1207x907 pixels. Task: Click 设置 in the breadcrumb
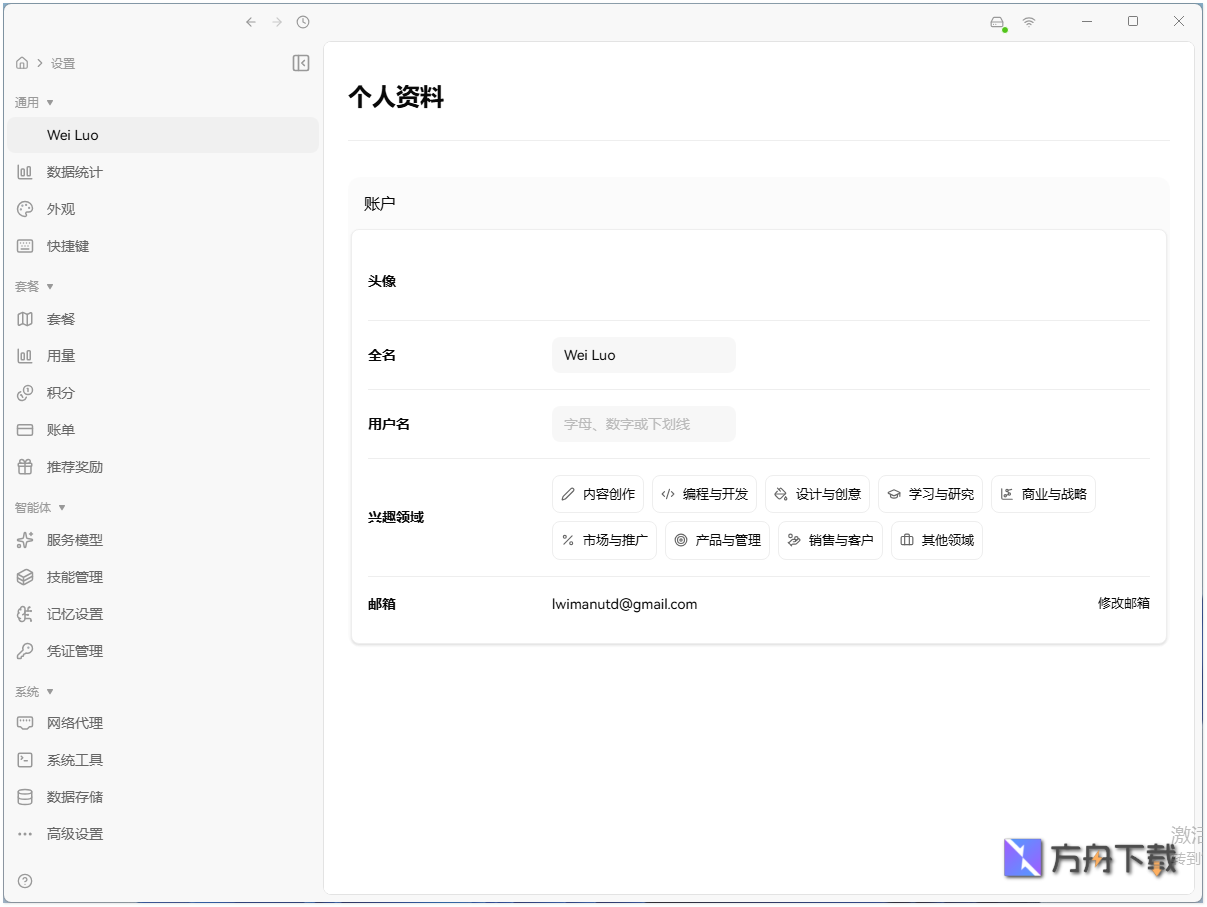click(x=62, y=62)
